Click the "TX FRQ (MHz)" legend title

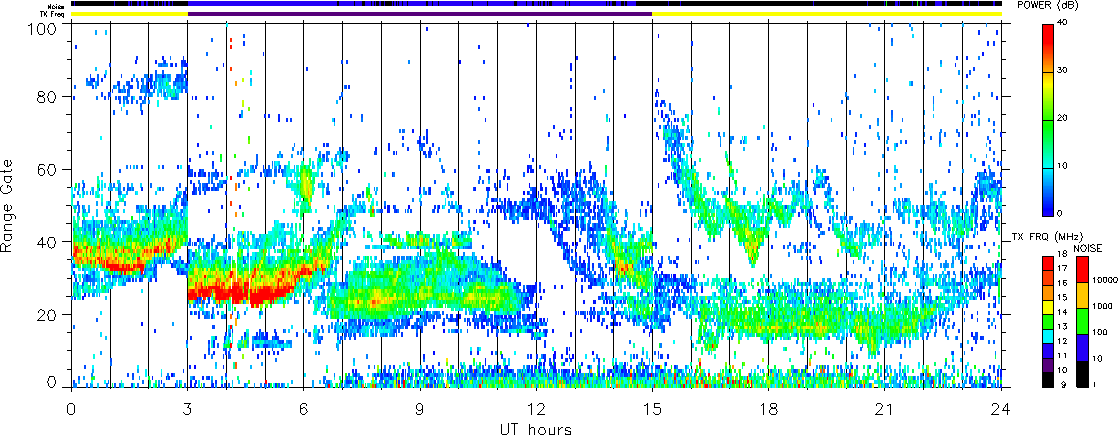(x=1045, y=235)
